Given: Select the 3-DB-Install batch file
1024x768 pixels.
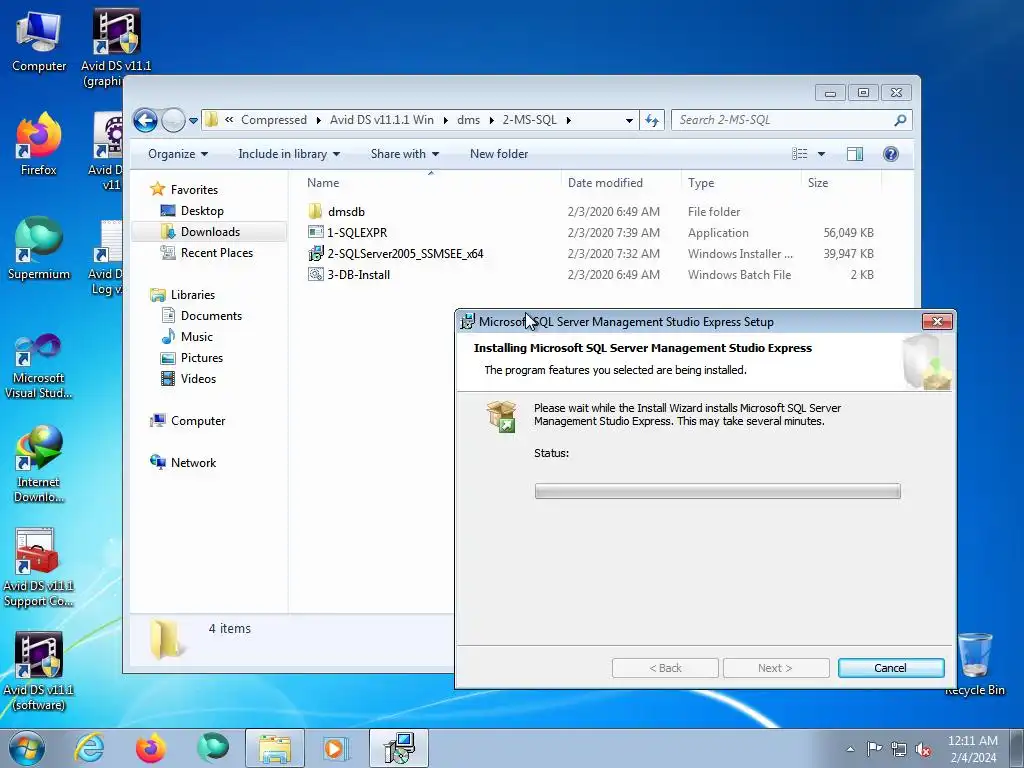Looking at the screenshot, I should point(349,275).
